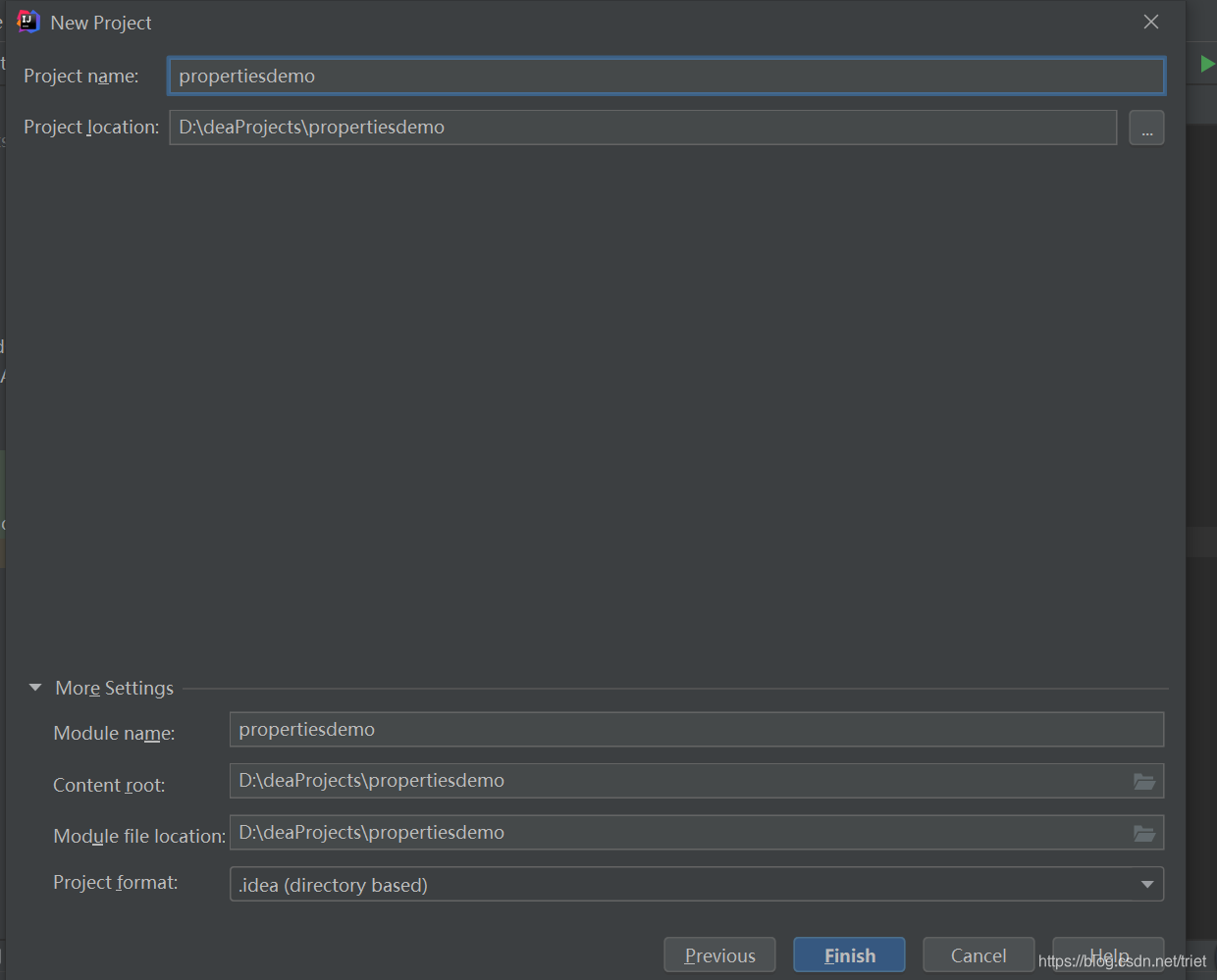Click the green Run icon behind the dialog
This screenshot has height=980, width=1217.
[x=1207, y=65]
